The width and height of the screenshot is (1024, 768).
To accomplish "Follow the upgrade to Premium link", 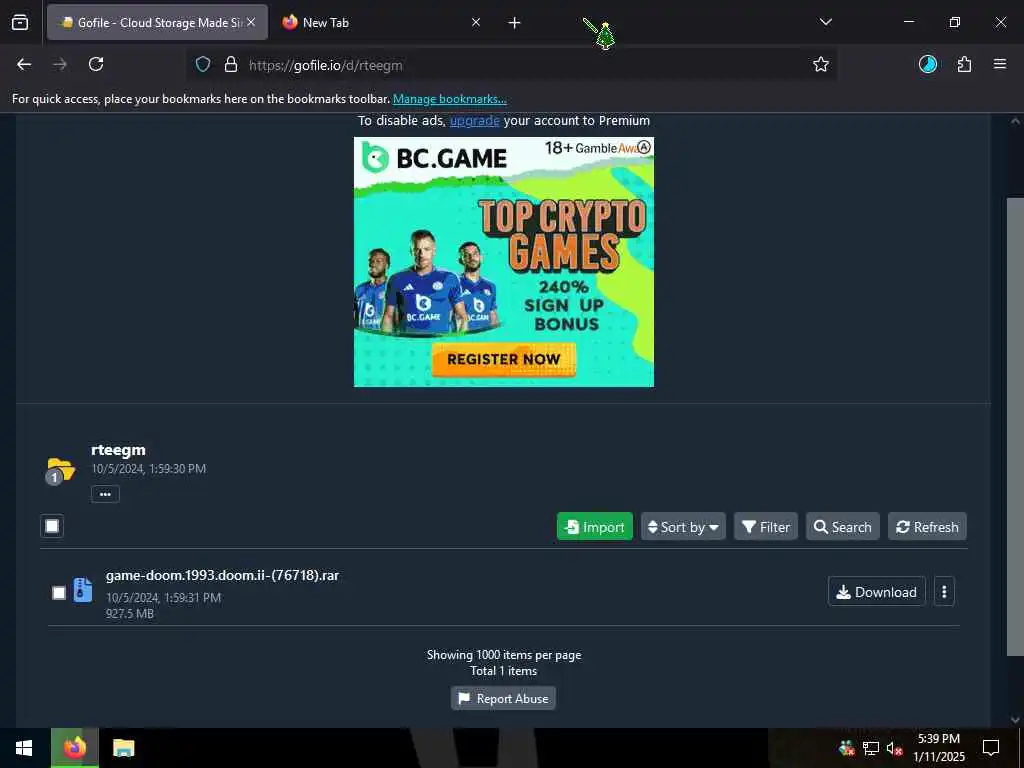I will click(475, 121).
